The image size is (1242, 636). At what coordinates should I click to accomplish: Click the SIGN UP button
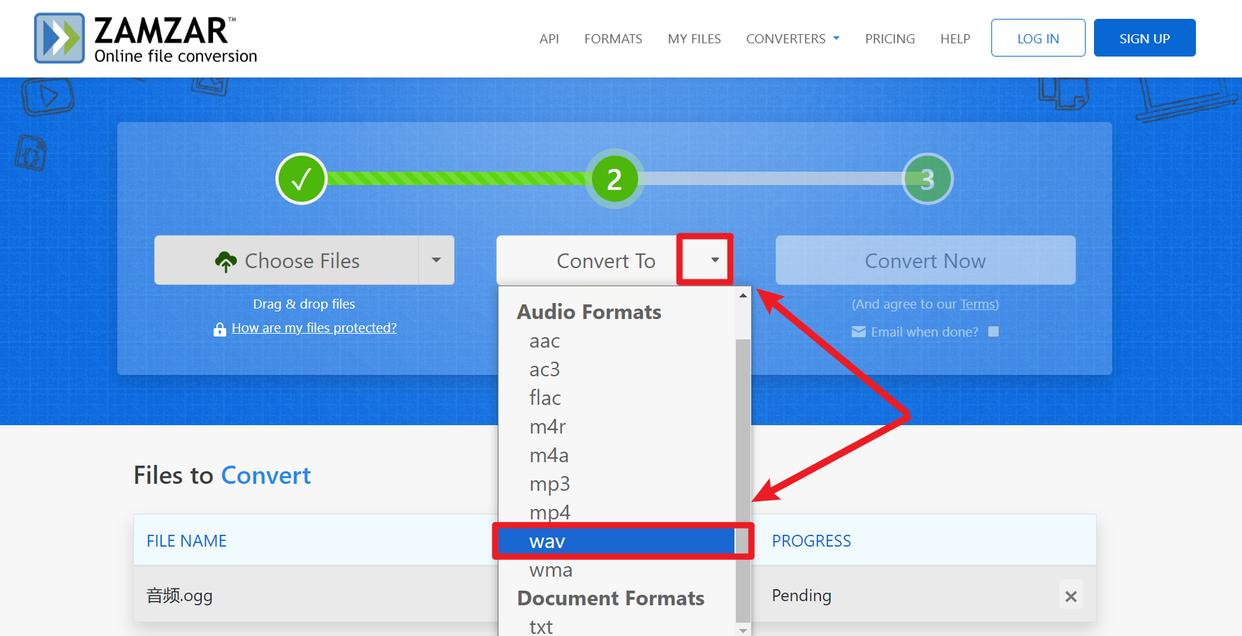pyautogui.click(x=1145, y=38)
